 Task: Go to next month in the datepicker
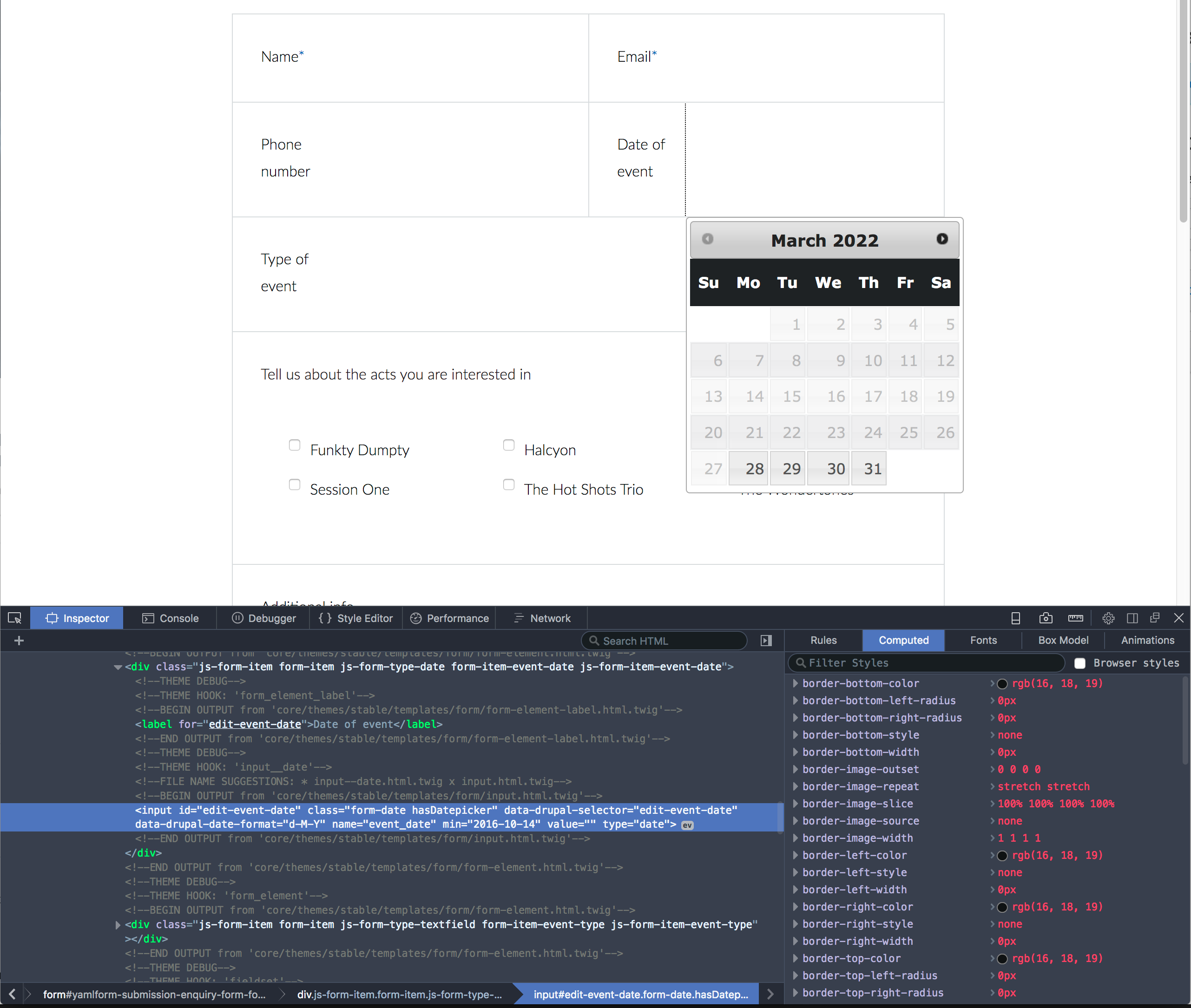[942, 239]
